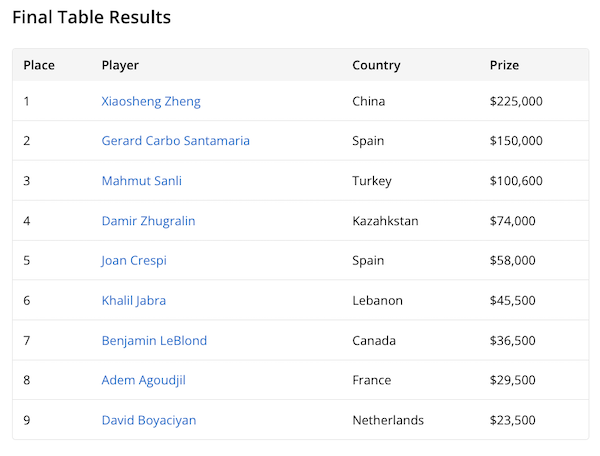Click the $100,600 third place prize

(516, 181)
